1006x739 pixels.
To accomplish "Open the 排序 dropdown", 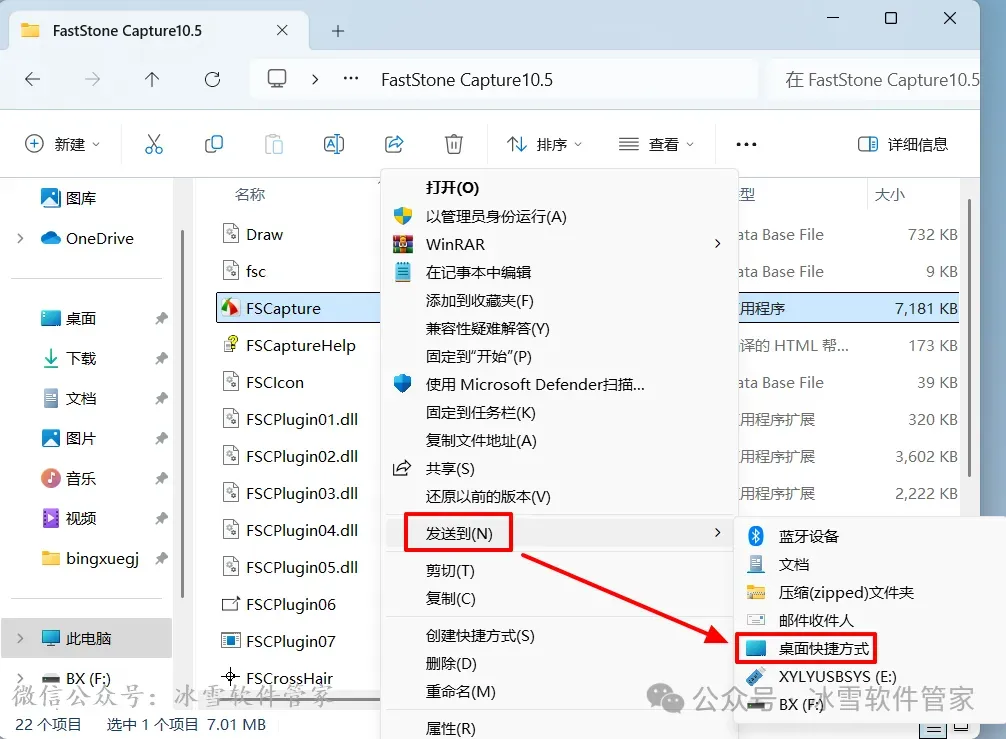I will pos(545,144).
